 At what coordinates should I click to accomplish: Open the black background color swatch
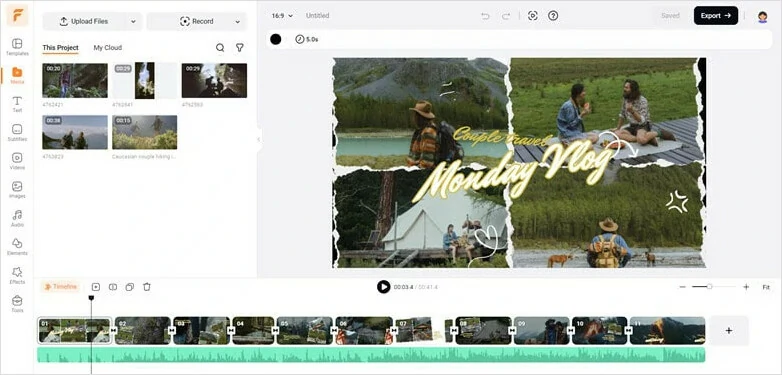tap(276, 39)
